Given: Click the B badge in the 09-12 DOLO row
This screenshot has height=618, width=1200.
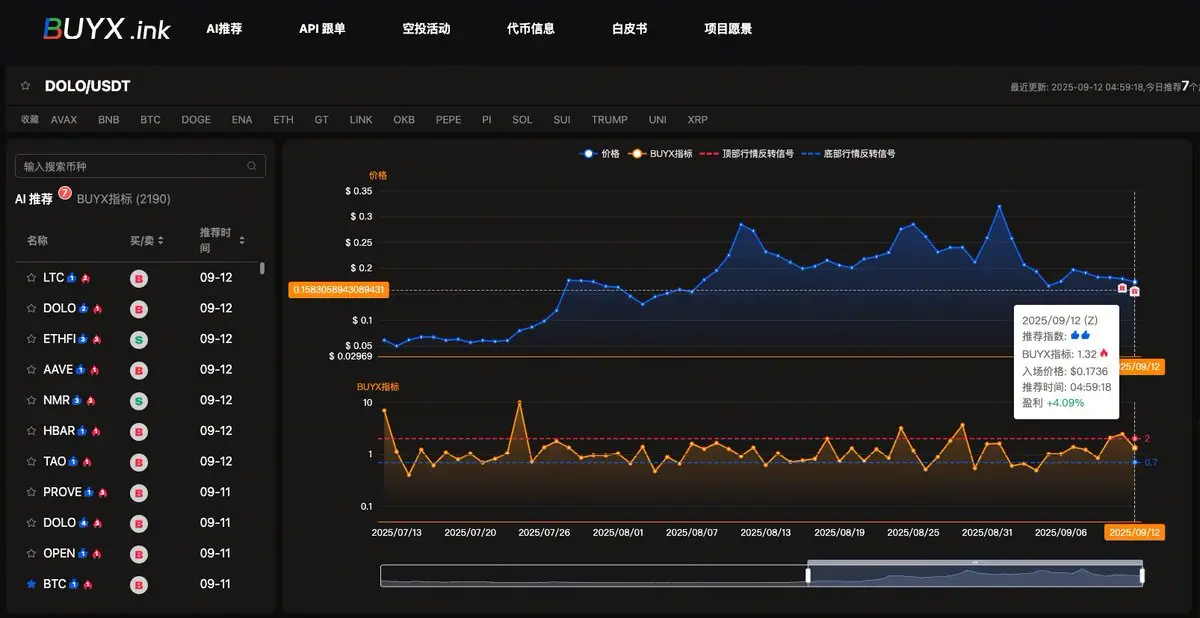Looking at the screenshot, I should [139, 309].
